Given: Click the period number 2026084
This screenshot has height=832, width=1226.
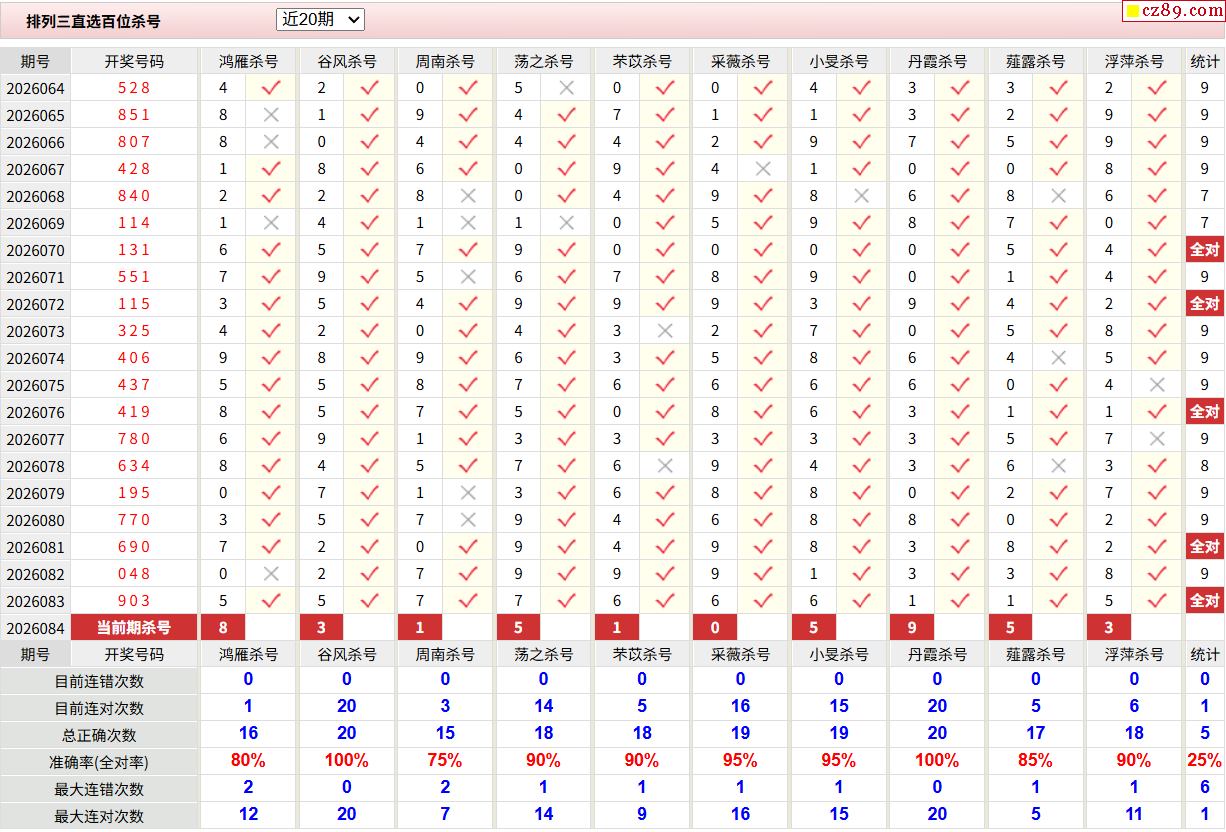Looking at the screenshot, I should [x=35, y=628].
